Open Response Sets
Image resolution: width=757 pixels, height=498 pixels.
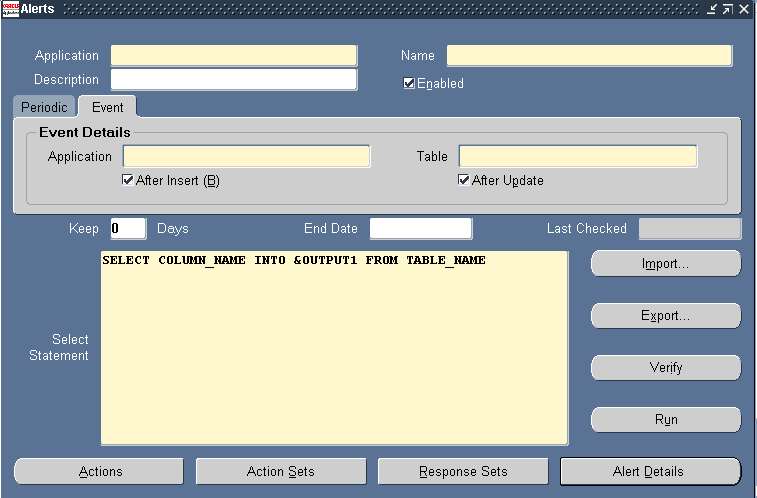(x=463, y=471)
